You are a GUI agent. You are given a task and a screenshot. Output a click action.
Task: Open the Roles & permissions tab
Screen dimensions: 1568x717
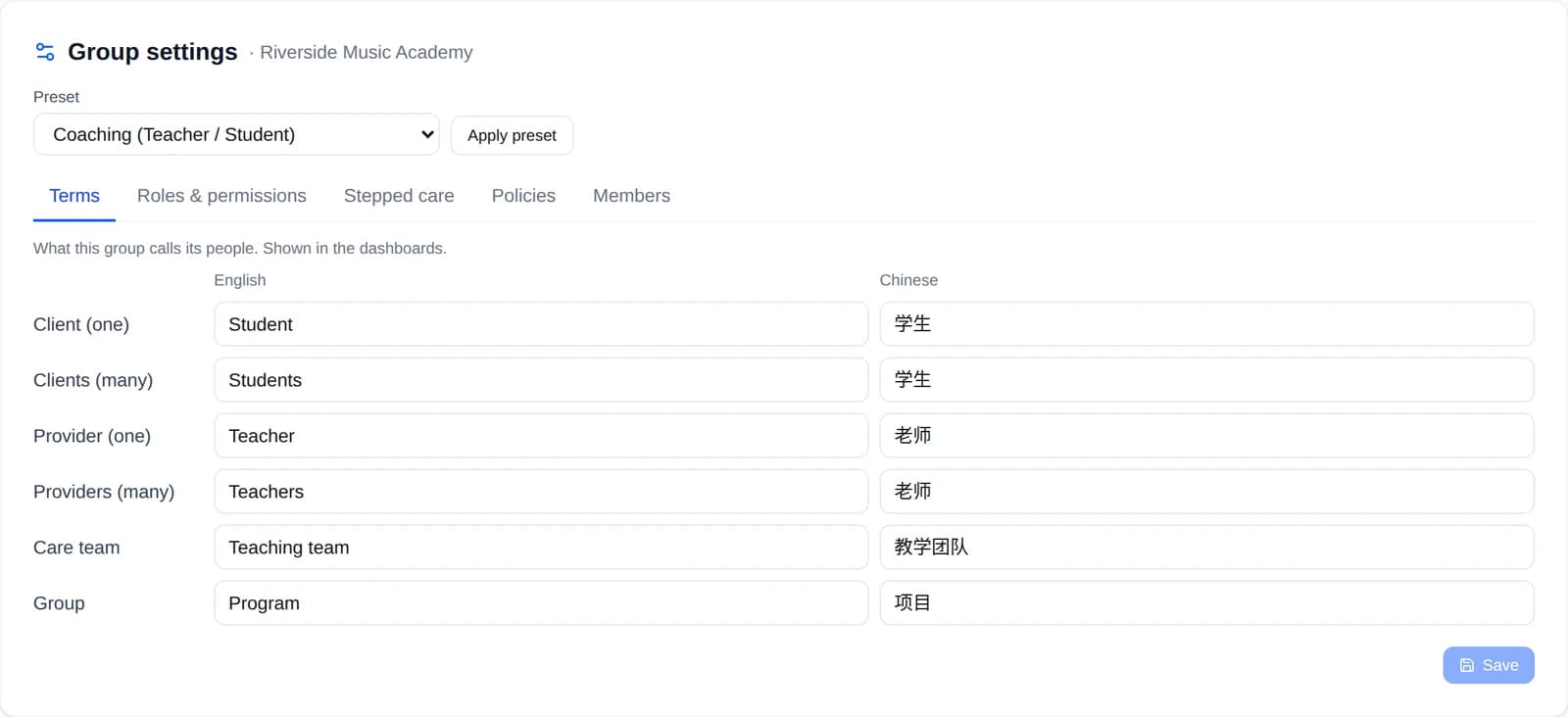(x=221, y=196)
